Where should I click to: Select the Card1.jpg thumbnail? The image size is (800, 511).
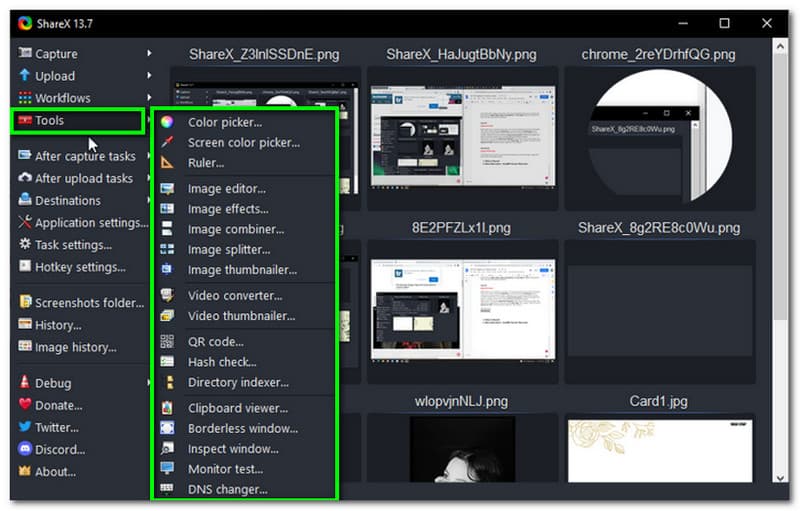coord(660,450)
